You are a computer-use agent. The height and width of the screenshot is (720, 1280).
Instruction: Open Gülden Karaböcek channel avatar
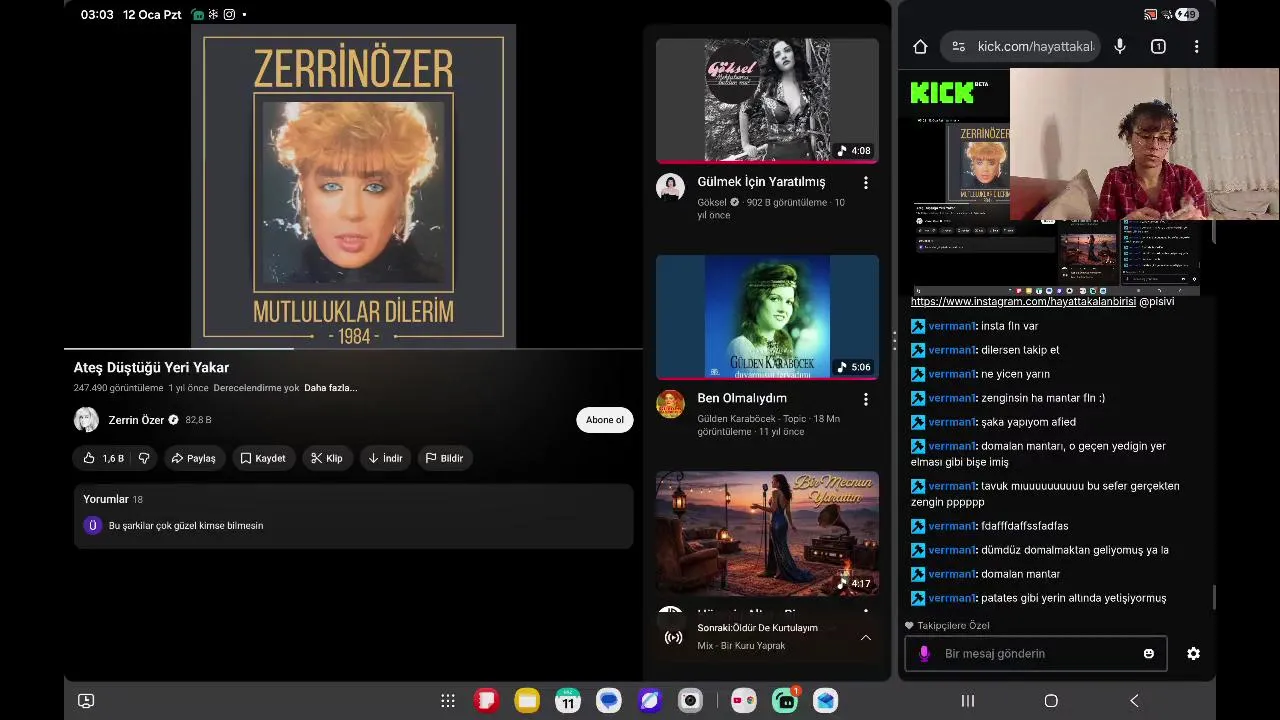pos(670,403)
